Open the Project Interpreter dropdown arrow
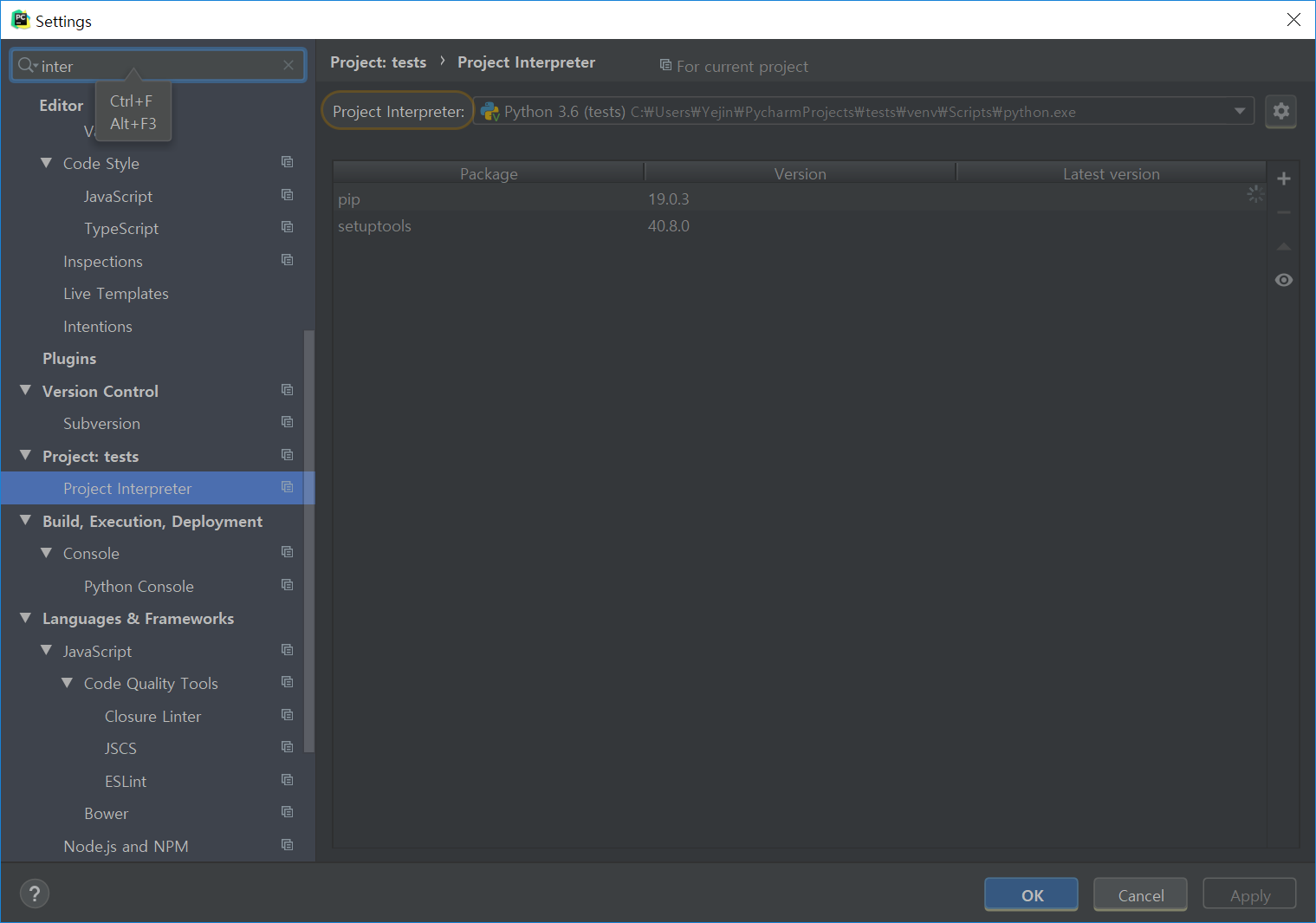Viewport: 1316px width, 923px height. [1240, 111]
